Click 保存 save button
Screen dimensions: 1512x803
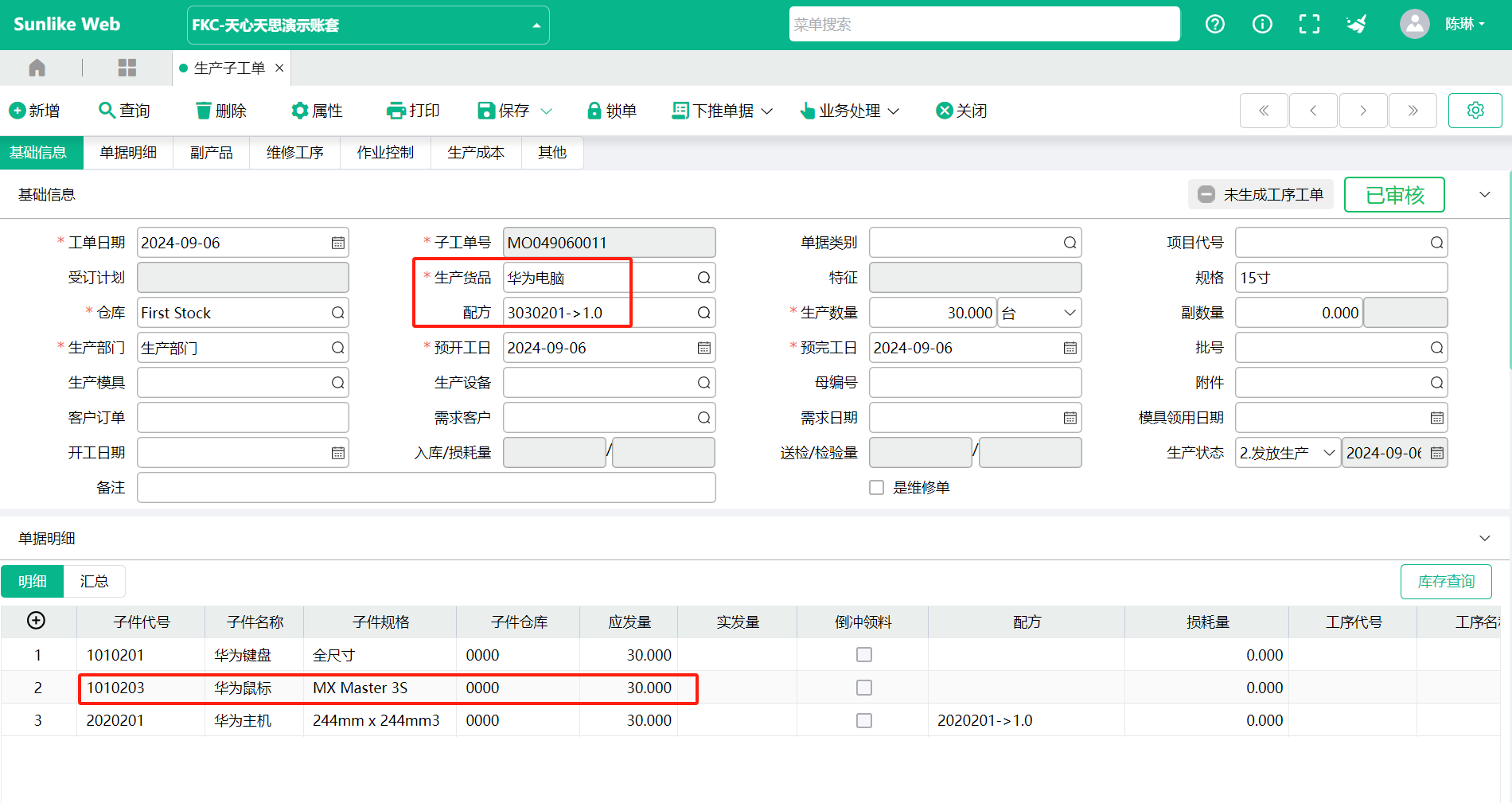504,111
